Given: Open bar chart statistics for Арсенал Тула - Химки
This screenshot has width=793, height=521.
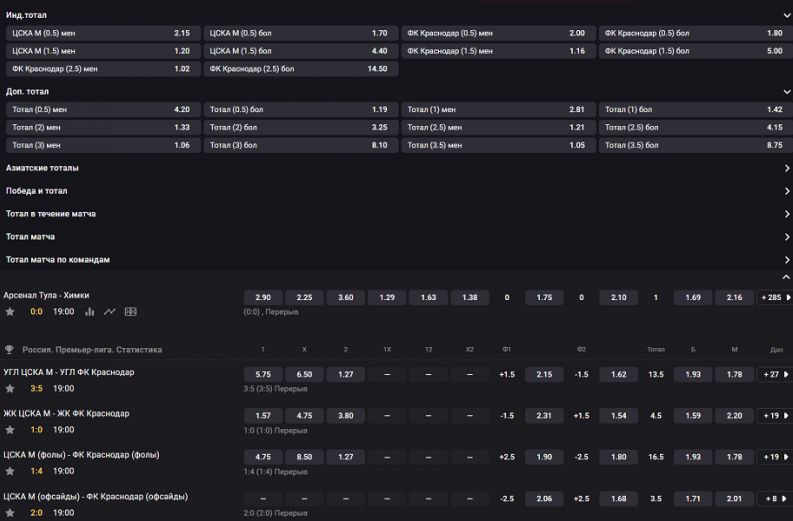Looking at the screenshot, I should point(90,312).
